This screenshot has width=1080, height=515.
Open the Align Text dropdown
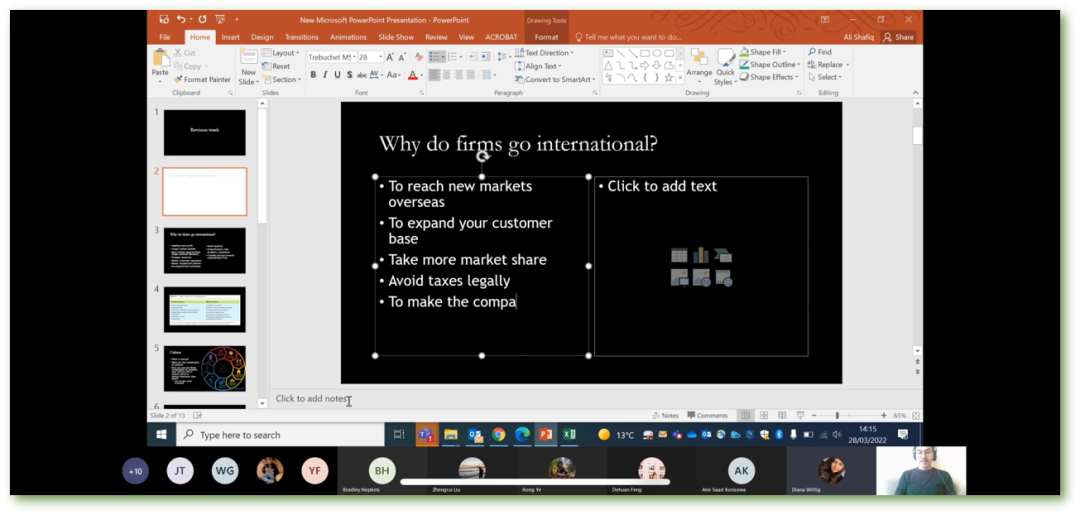[539, 66]
